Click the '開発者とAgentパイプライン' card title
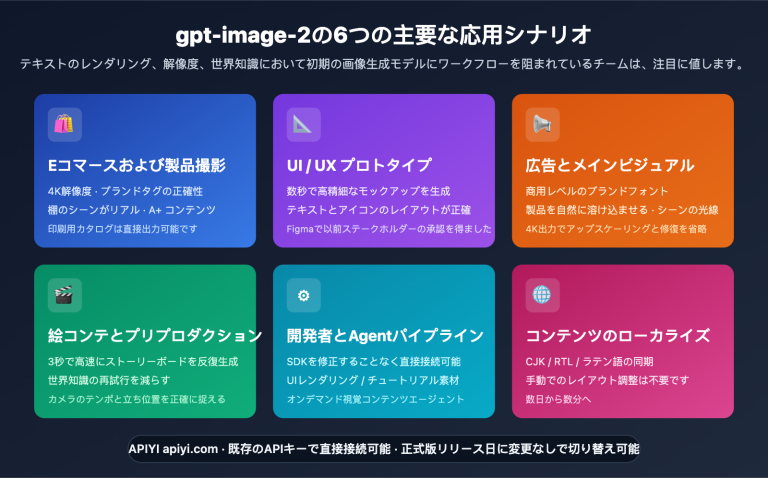Viewport: 768px width, 478px height. point(385,336)
